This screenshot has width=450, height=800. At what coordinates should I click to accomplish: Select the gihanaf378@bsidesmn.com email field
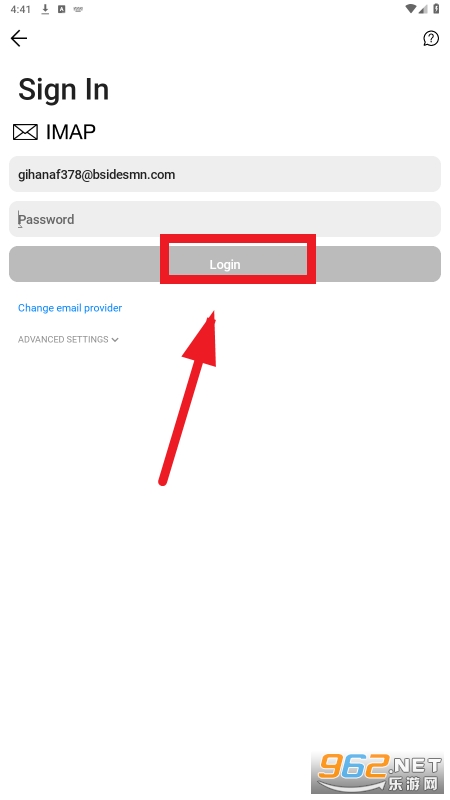[225, 174]
